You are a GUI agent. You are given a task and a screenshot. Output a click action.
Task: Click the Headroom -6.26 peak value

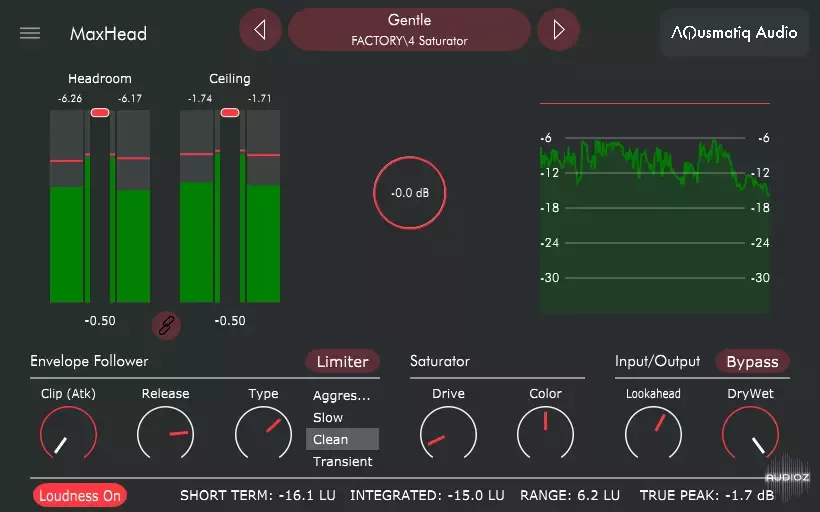point(70,98)
